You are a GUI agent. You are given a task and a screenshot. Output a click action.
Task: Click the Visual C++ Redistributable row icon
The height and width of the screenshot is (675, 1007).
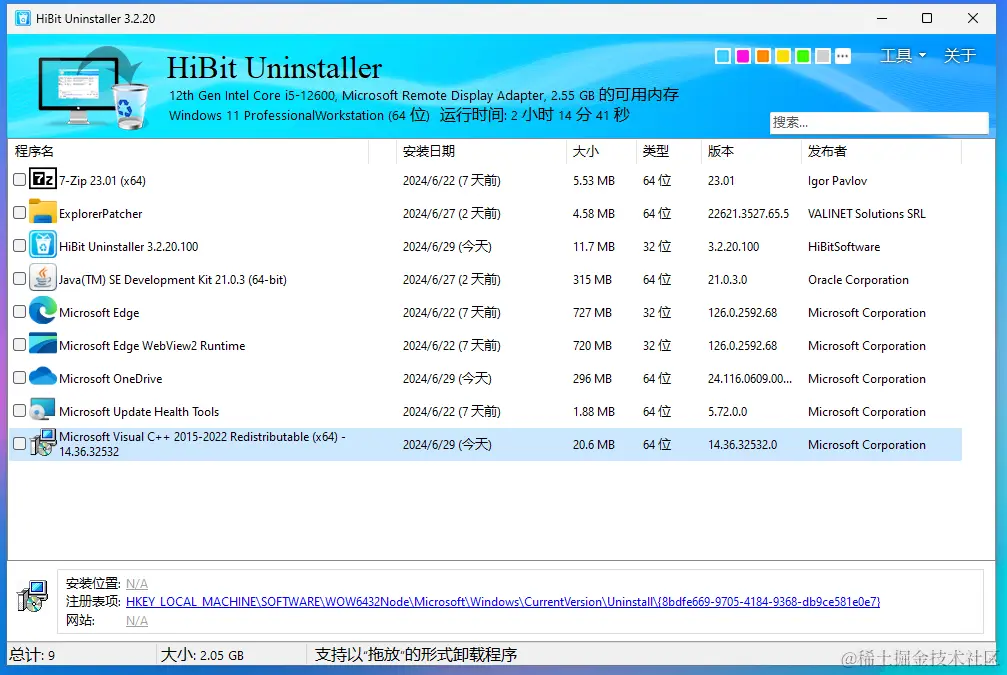[43, 444]
